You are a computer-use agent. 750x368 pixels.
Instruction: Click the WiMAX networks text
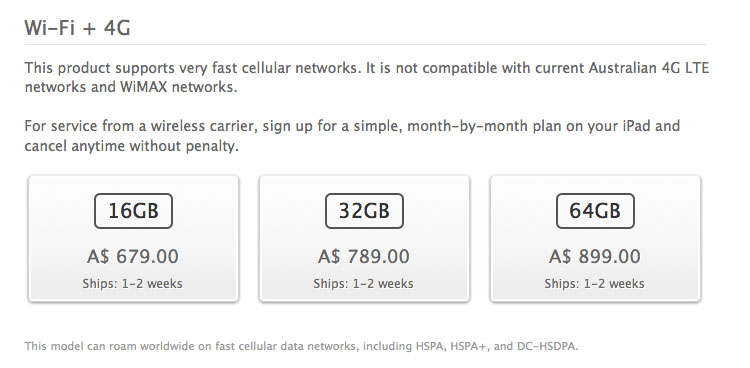(178, 88)
